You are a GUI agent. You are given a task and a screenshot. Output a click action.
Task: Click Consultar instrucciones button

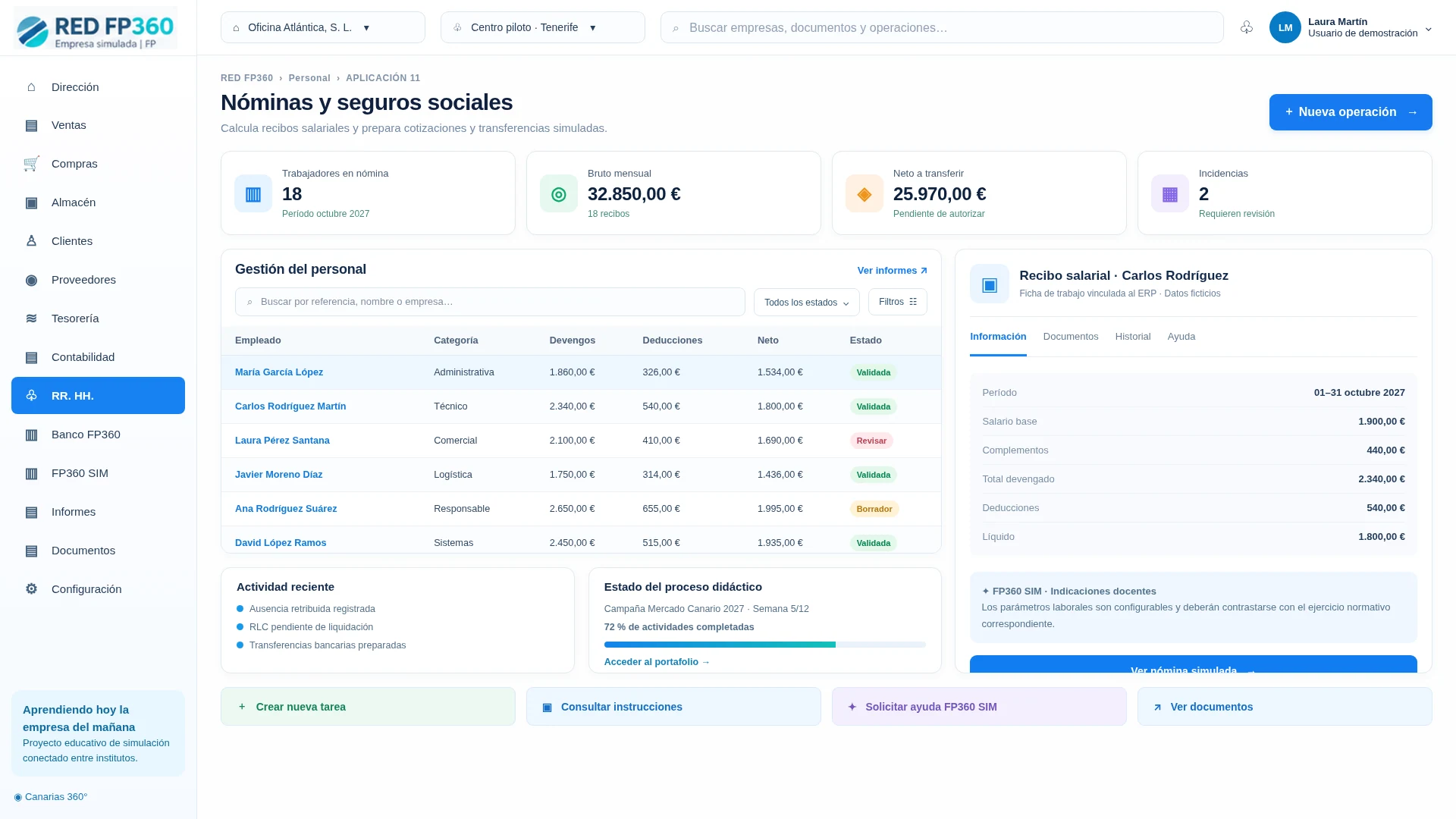[x=673, y=707]
